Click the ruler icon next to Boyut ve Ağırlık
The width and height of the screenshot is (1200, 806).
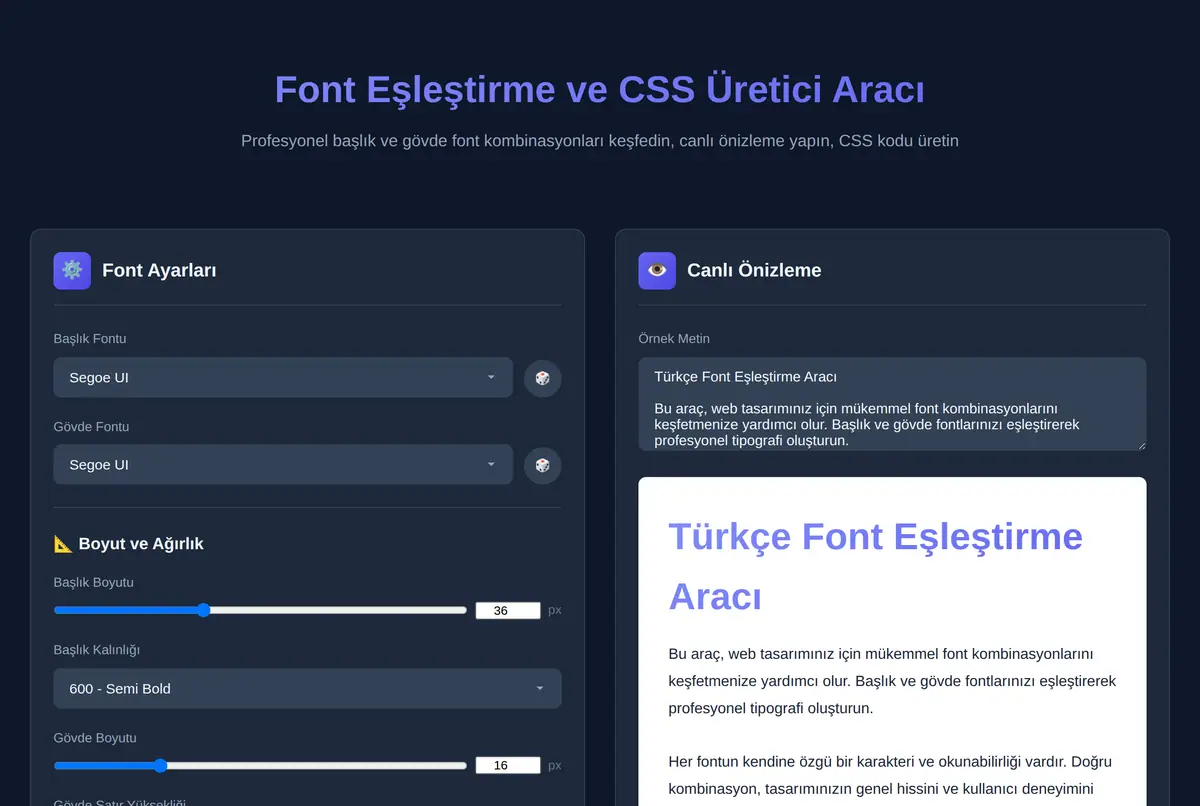[x=63, y=544]
